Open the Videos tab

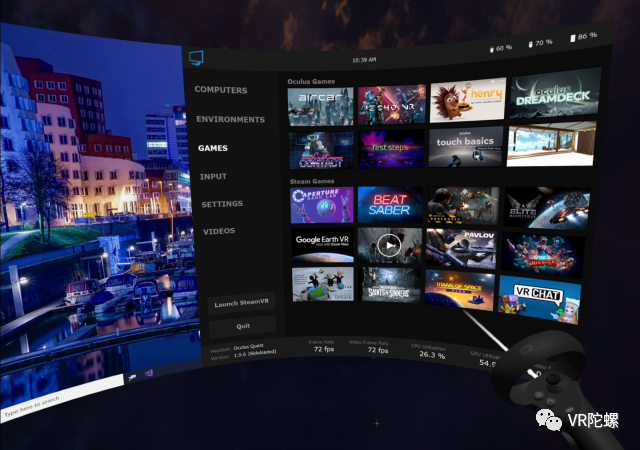(x=219, y=231)
